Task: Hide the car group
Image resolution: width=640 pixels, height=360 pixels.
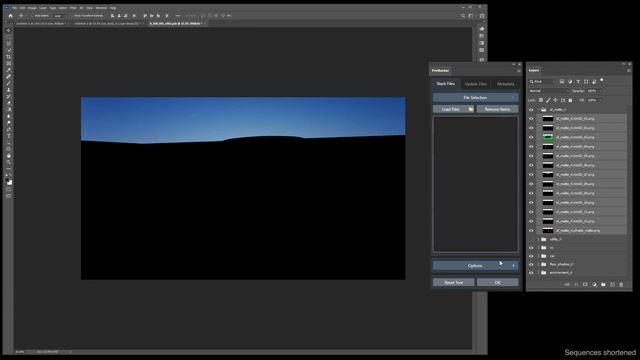Action: 531,256
